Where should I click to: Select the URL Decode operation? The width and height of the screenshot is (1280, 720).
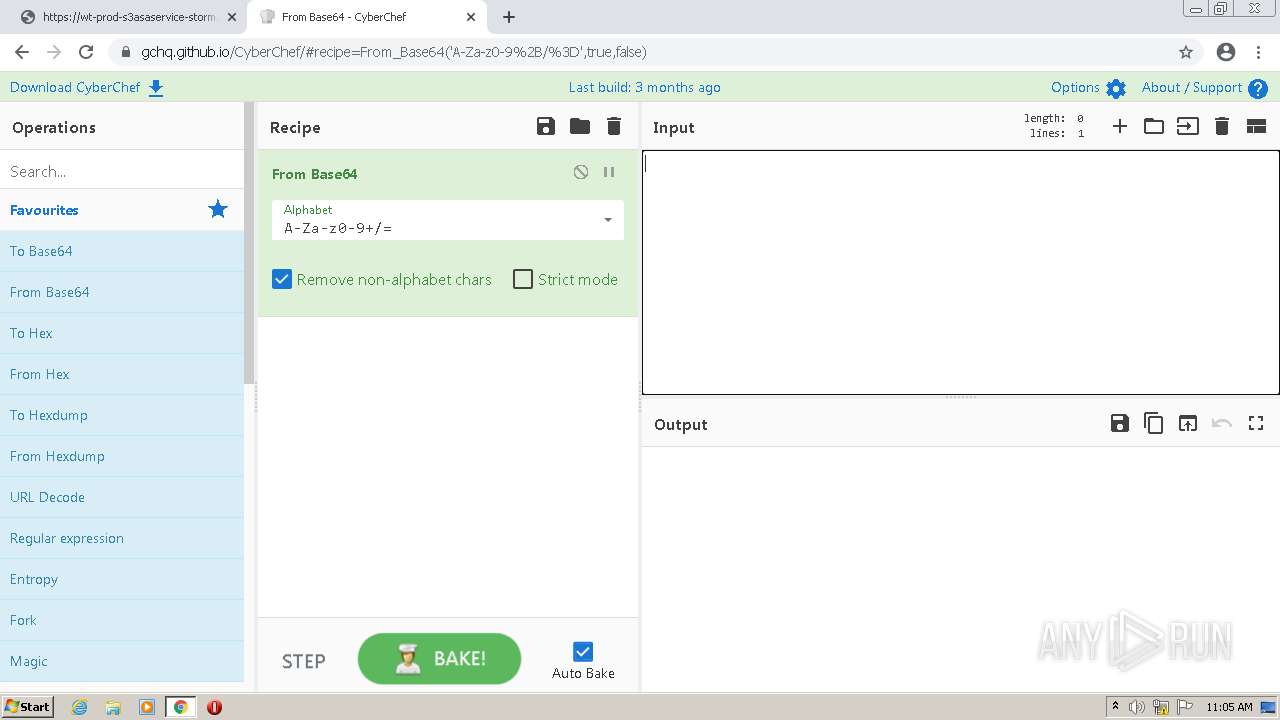coord(122,497)
